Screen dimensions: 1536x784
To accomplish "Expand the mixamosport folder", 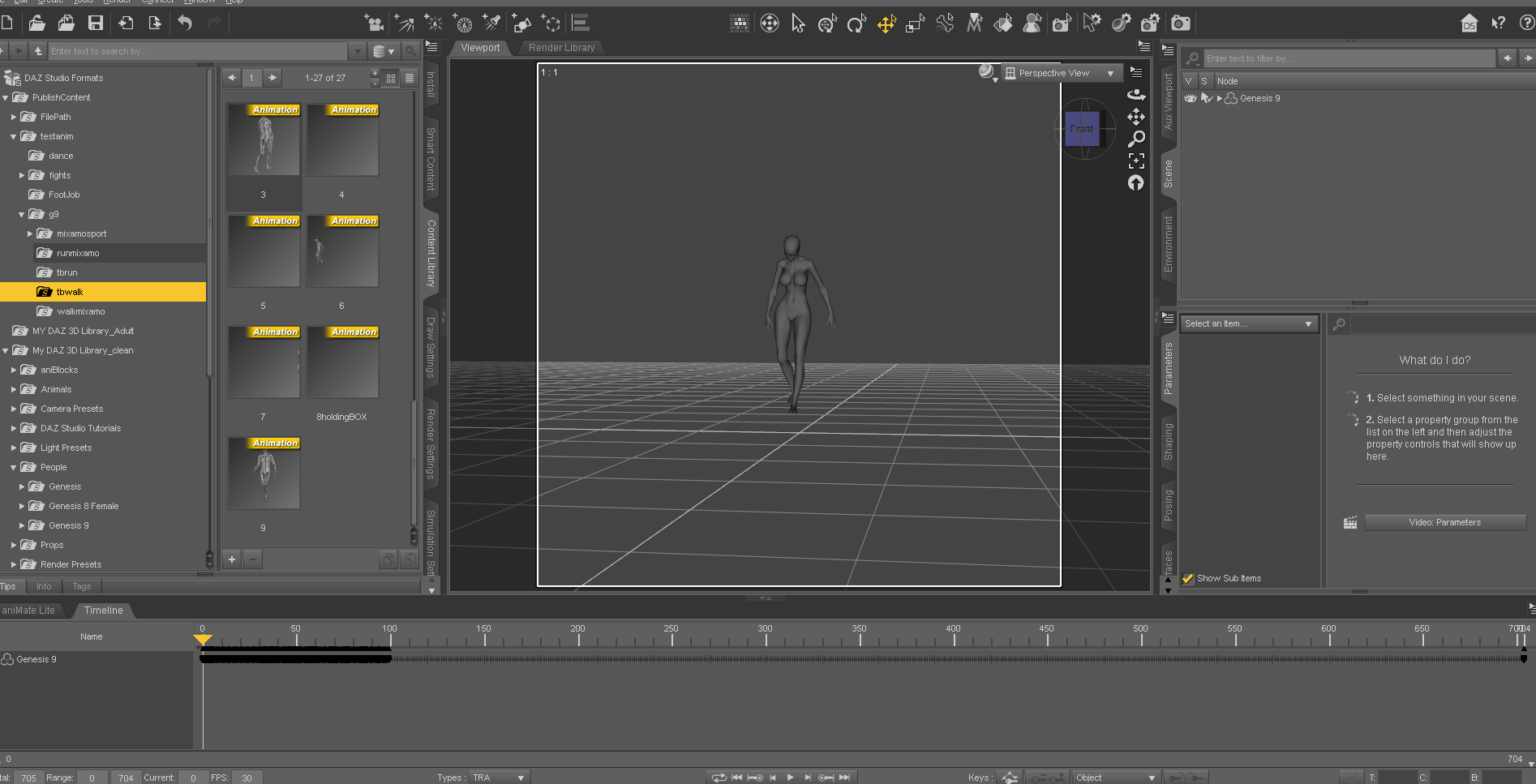I will (30, 233).
